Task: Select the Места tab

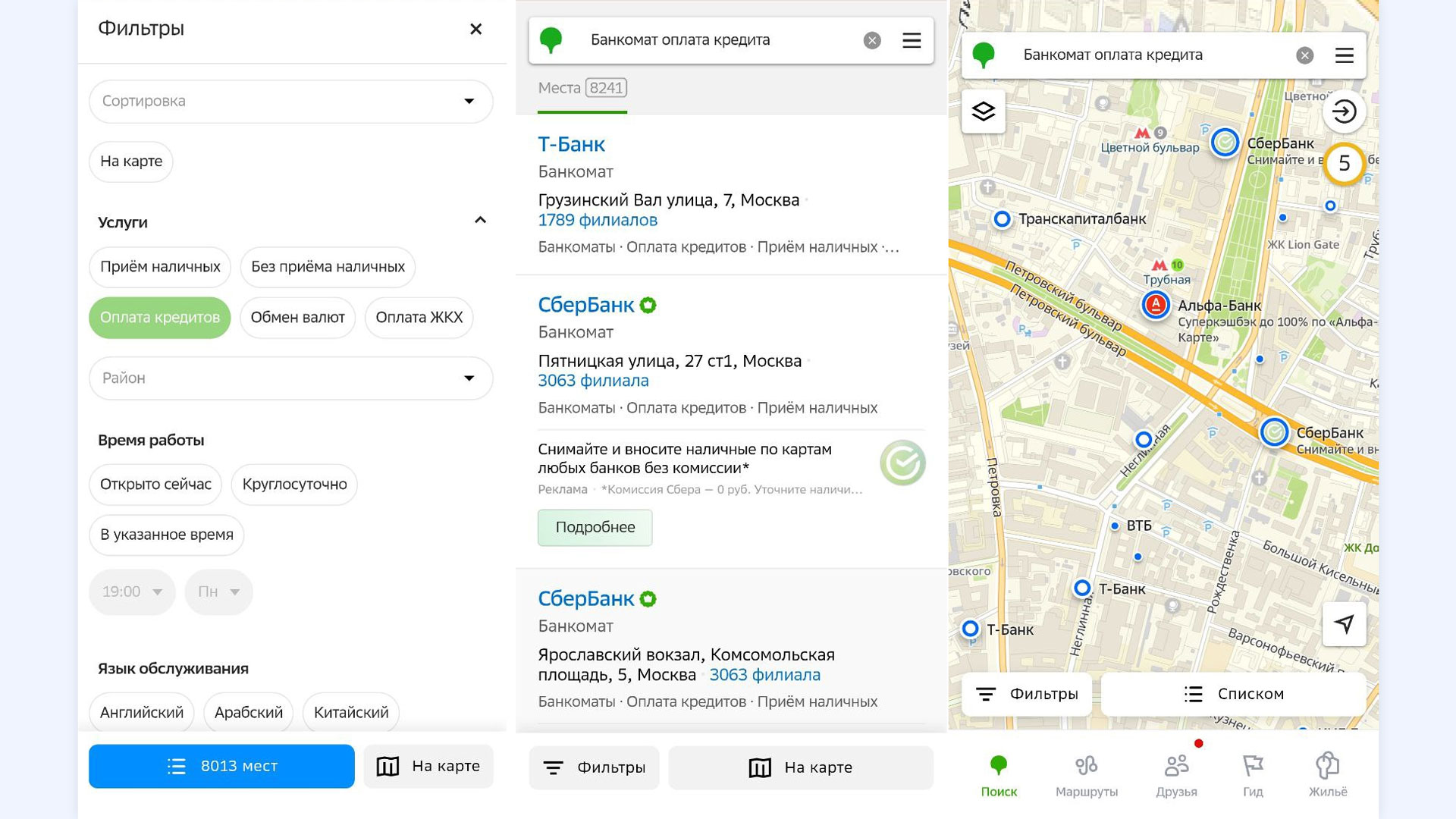Action: click(x=582, y=88)
